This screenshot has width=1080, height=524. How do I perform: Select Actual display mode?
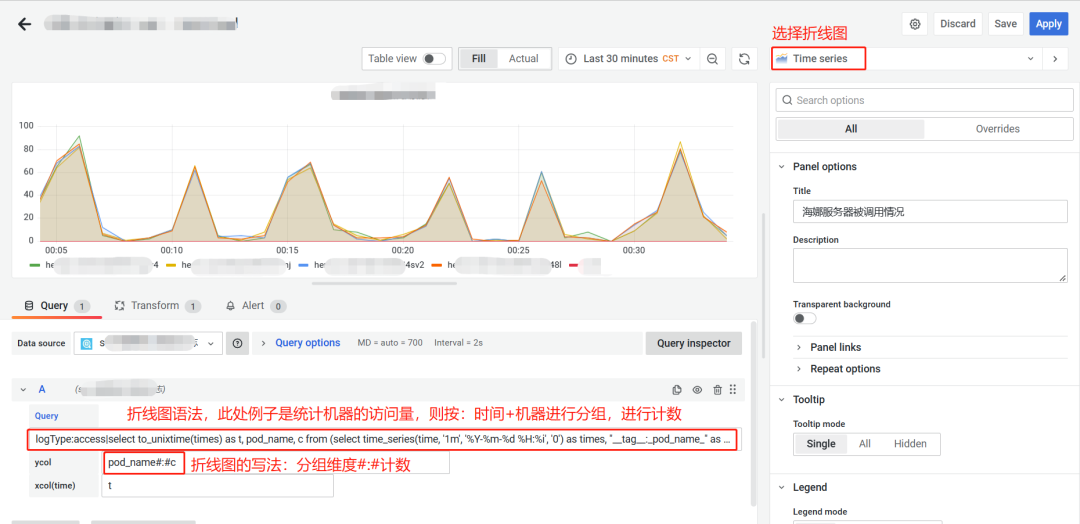click(x=523, y=59)
